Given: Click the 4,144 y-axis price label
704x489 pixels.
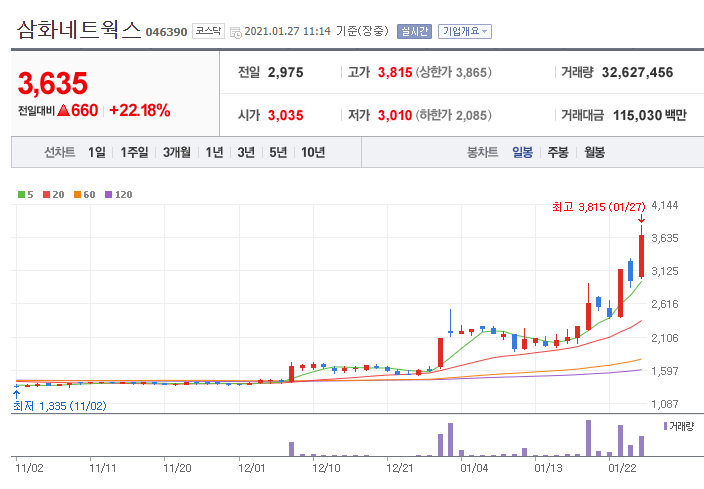Looking at the screenshot, I should (x=665, y=206).
